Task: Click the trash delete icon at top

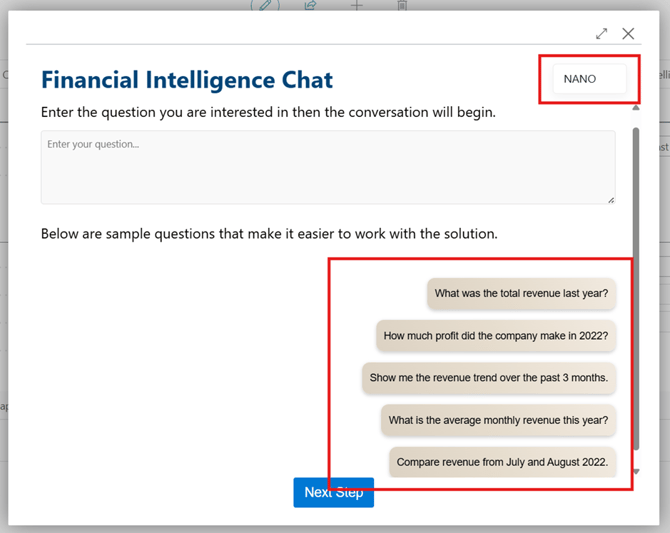Action: [402, 5]
